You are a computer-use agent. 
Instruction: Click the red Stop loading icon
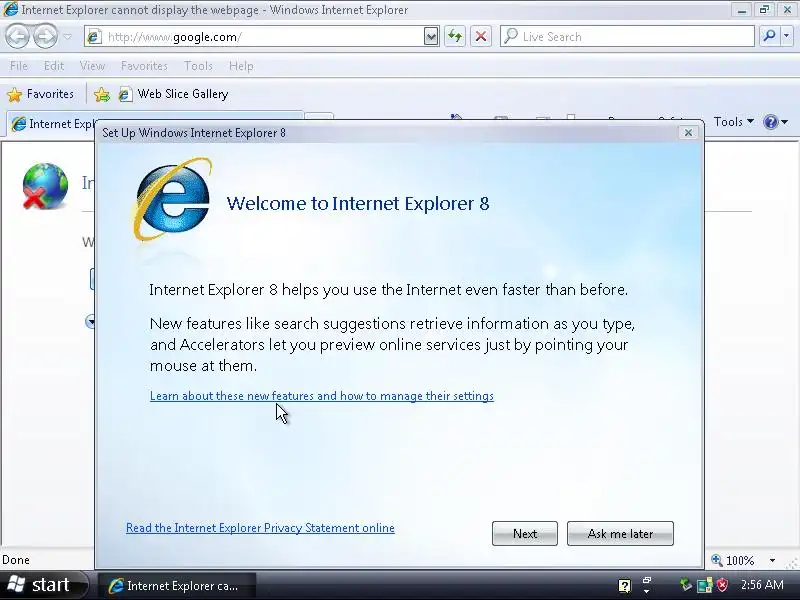(481, 37)
